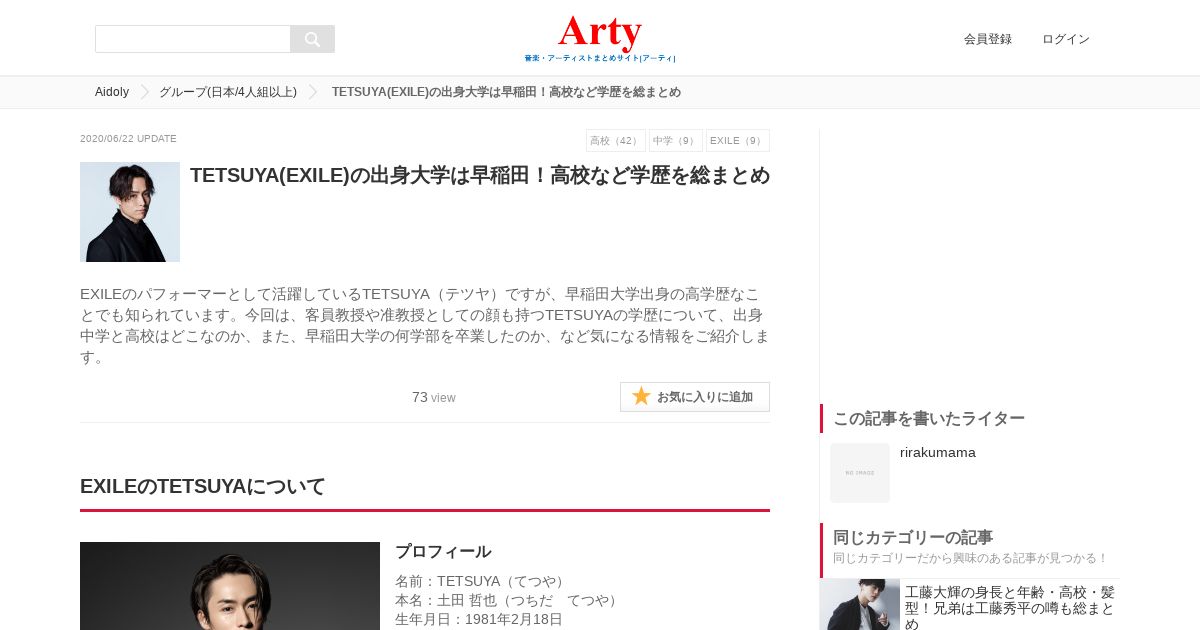Click 工藤大輝 related article thumbnail
Screen dimensions: 1200x630
[x=860, y=604]
